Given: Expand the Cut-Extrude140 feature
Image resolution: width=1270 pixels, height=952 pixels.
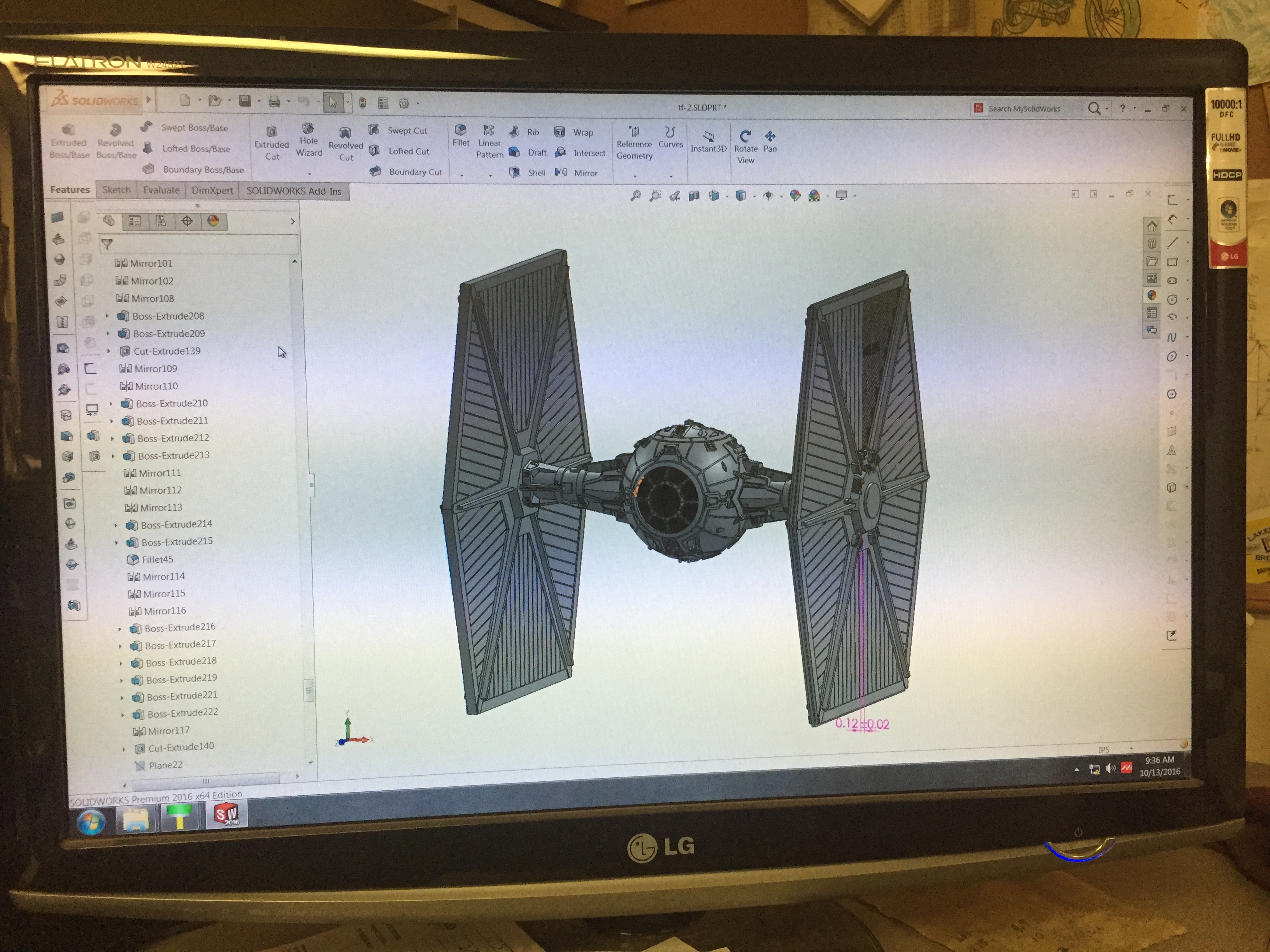Looking at the screenshot, I should (x=123, y=749).
